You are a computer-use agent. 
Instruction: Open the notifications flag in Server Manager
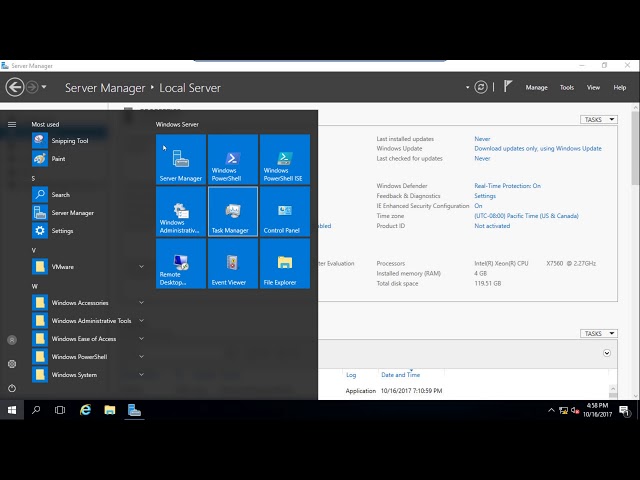tap(507, 87)
